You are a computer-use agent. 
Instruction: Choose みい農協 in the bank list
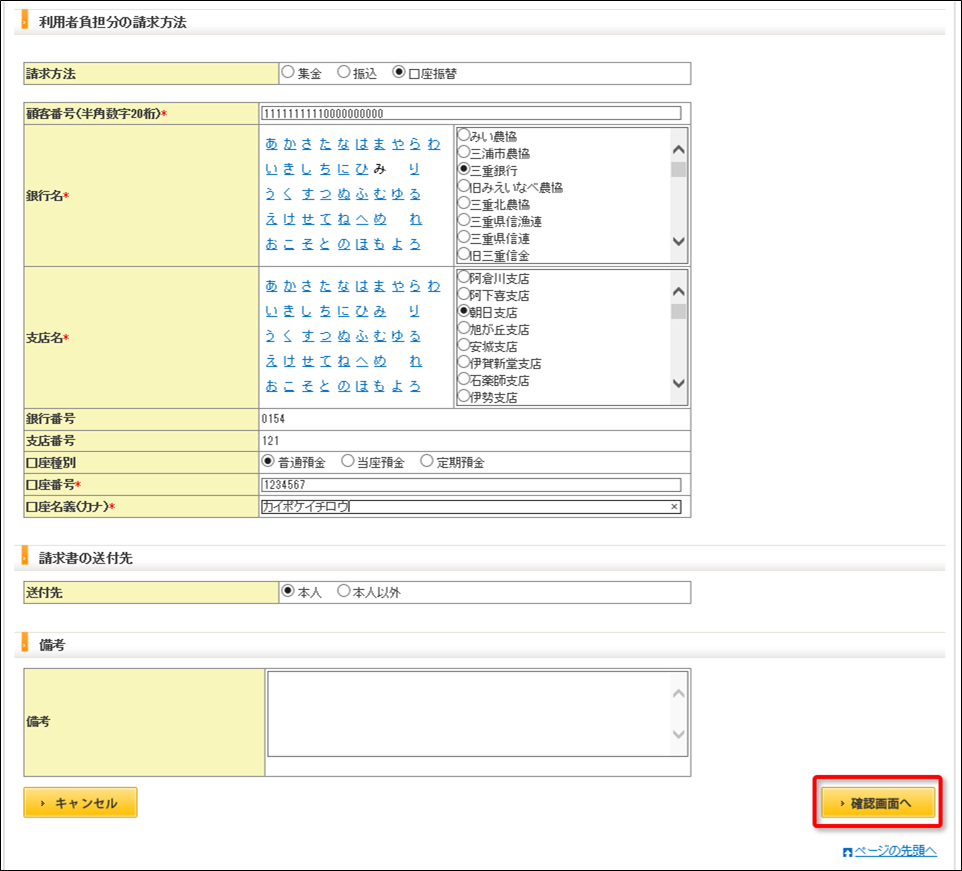click(x=464, y=135)
